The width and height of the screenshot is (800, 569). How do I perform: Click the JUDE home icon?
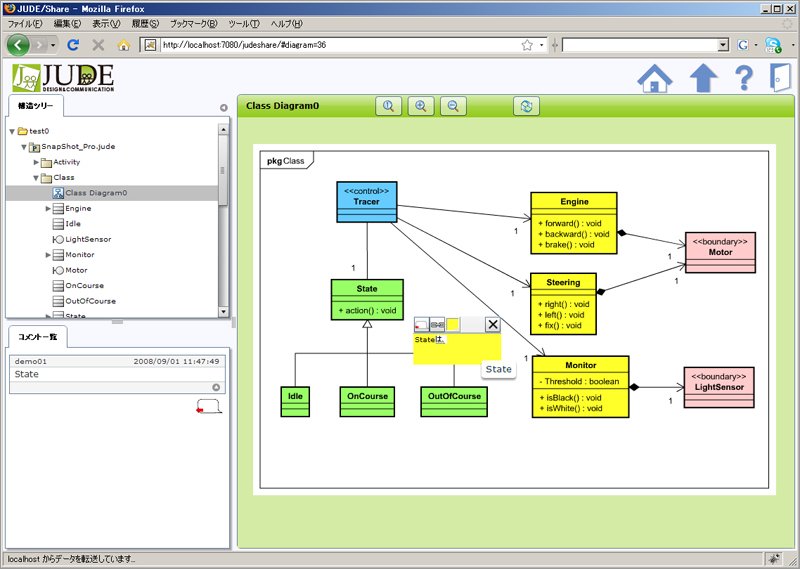pos(655,79)
